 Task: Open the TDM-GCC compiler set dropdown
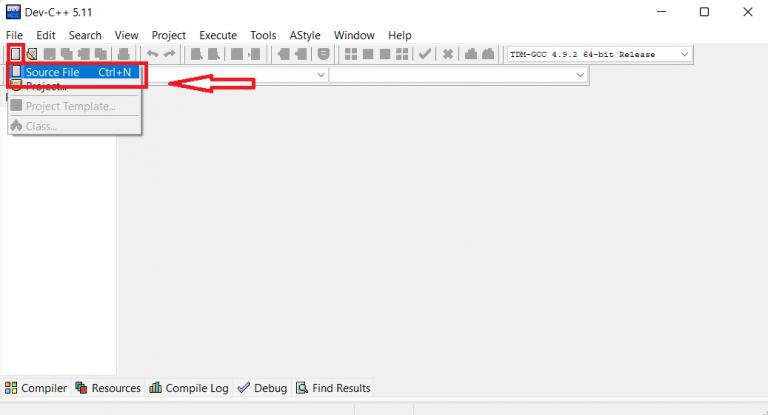coord(684,54)
